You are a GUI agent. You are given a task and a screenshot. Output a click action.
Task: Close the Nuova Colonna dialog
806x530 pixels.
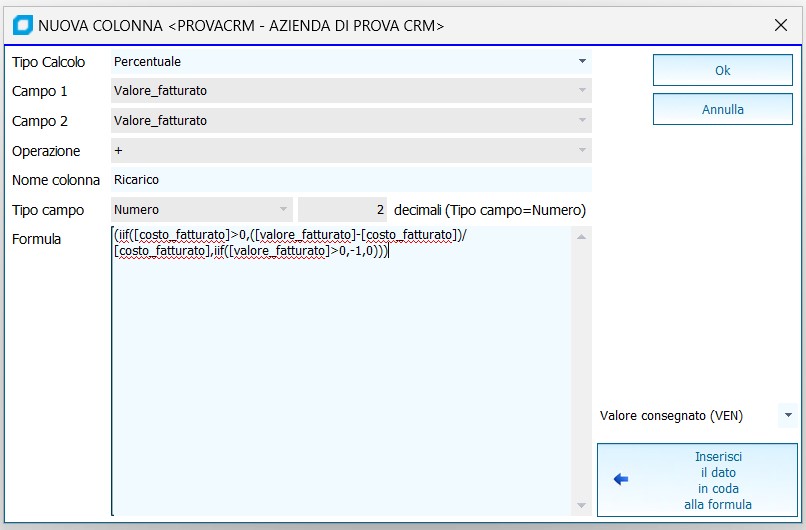point(780,25)
